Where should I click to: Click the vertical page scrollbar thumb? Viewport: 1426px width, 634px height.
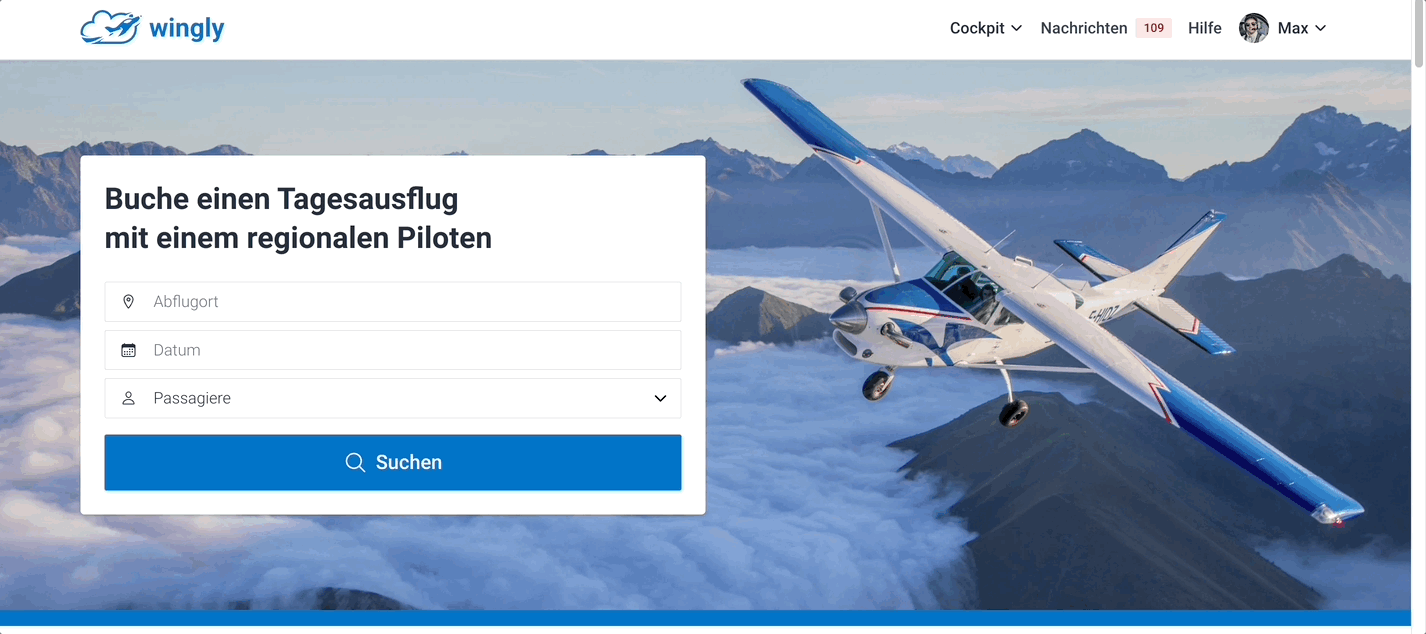coord(1418,35)
